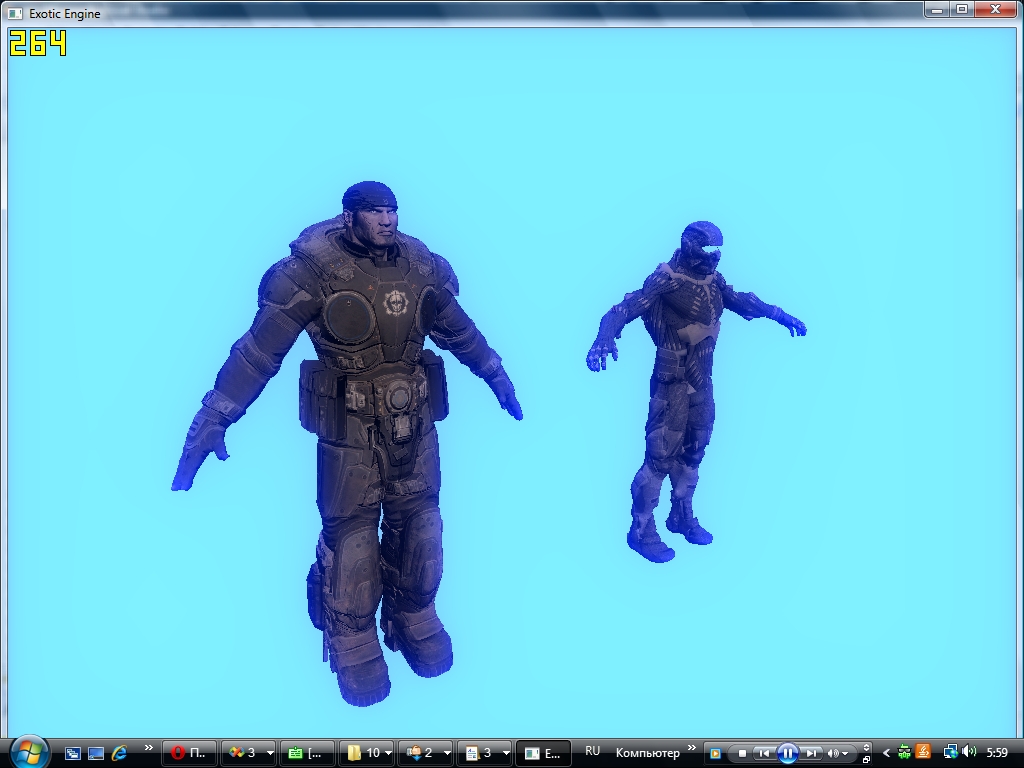
Task: Expand the Компьютер toolbar overflow chevron
Action: [692, 748]
